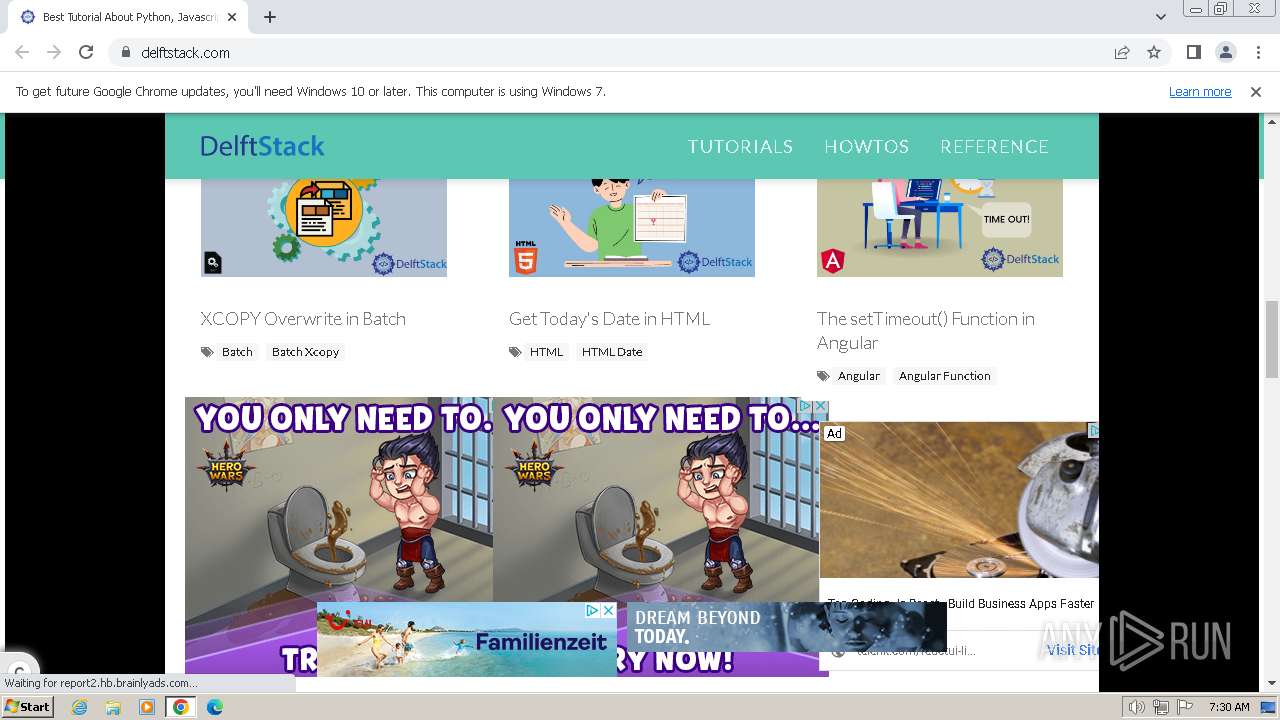The width and height of the screenshot is (1280, 720).
Task: Select the HTML Date tag
Action: 612,352
